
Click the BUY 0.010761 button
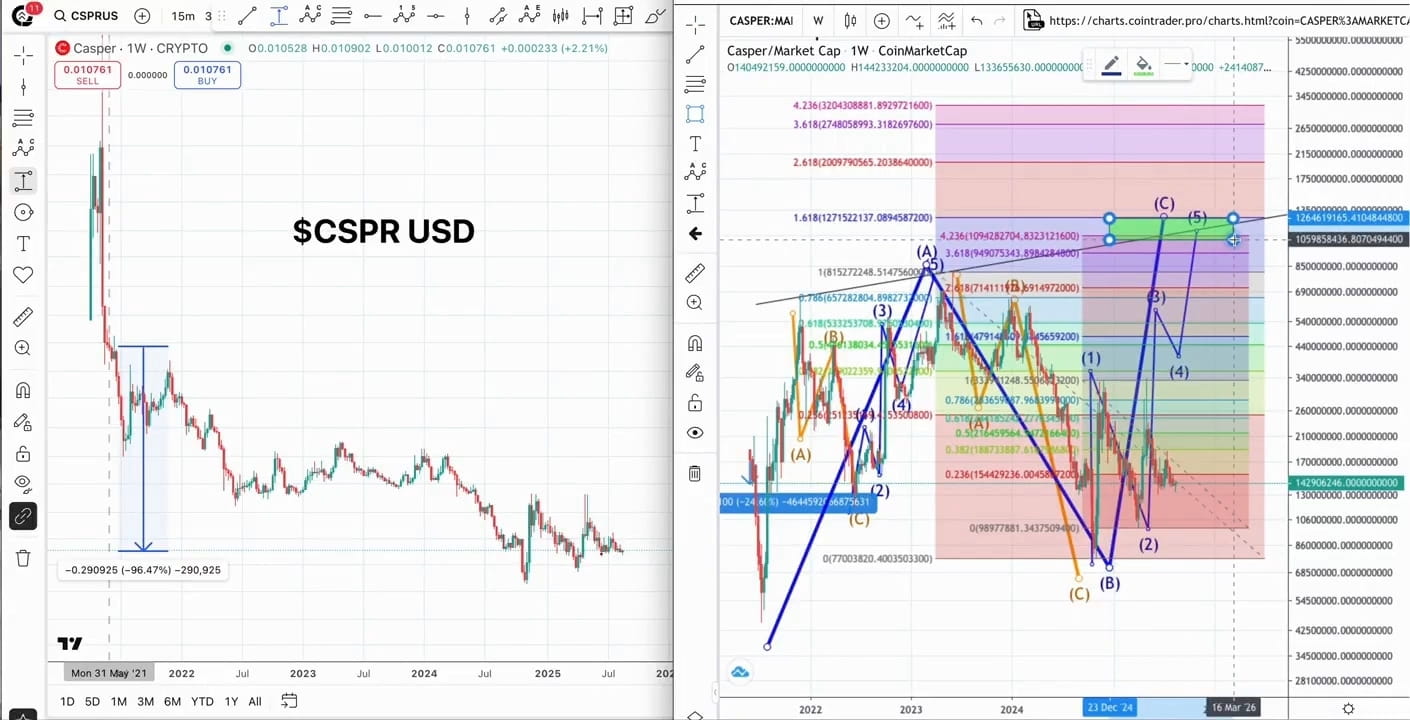(207, 73)
